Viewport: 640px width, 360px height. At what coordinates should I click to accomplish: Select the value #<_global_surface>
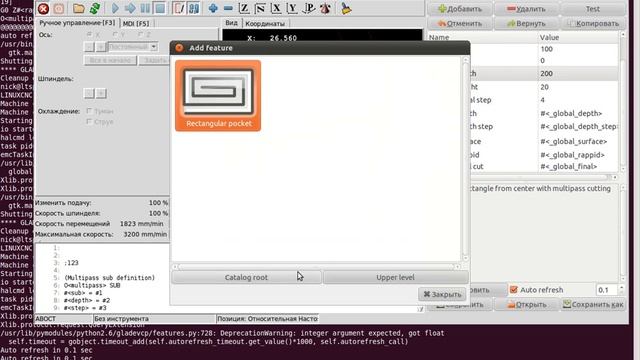point(577,142)
